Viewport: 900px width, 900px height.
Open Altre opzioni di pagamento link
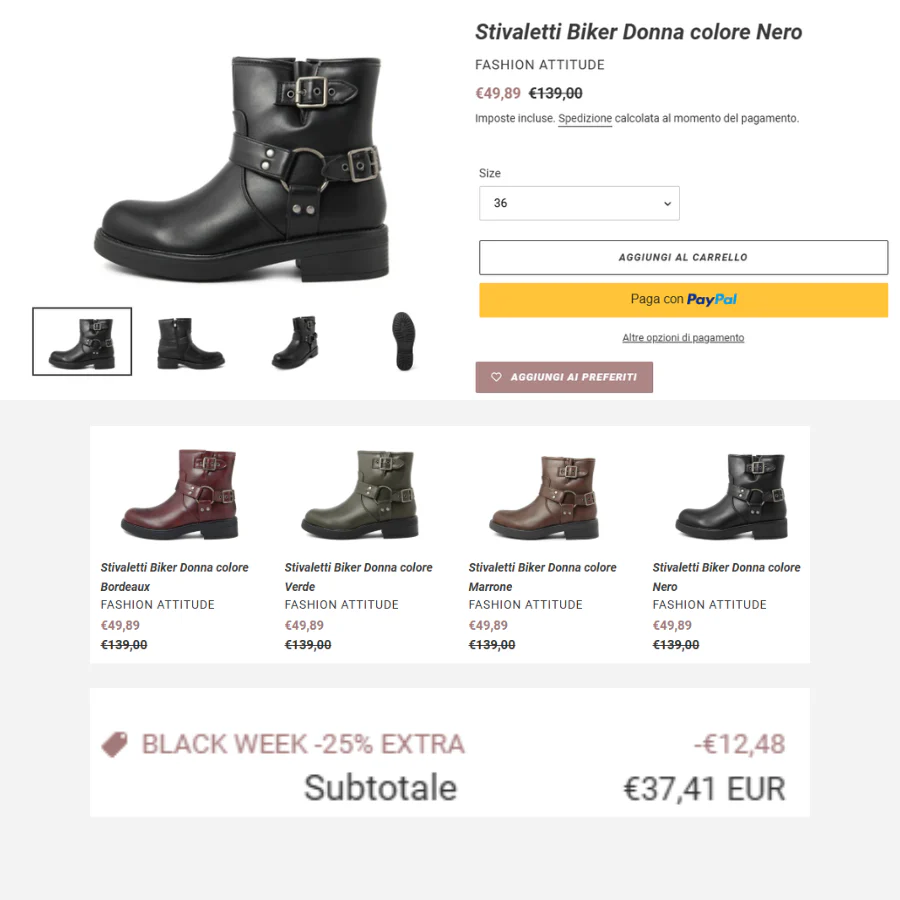683,338
